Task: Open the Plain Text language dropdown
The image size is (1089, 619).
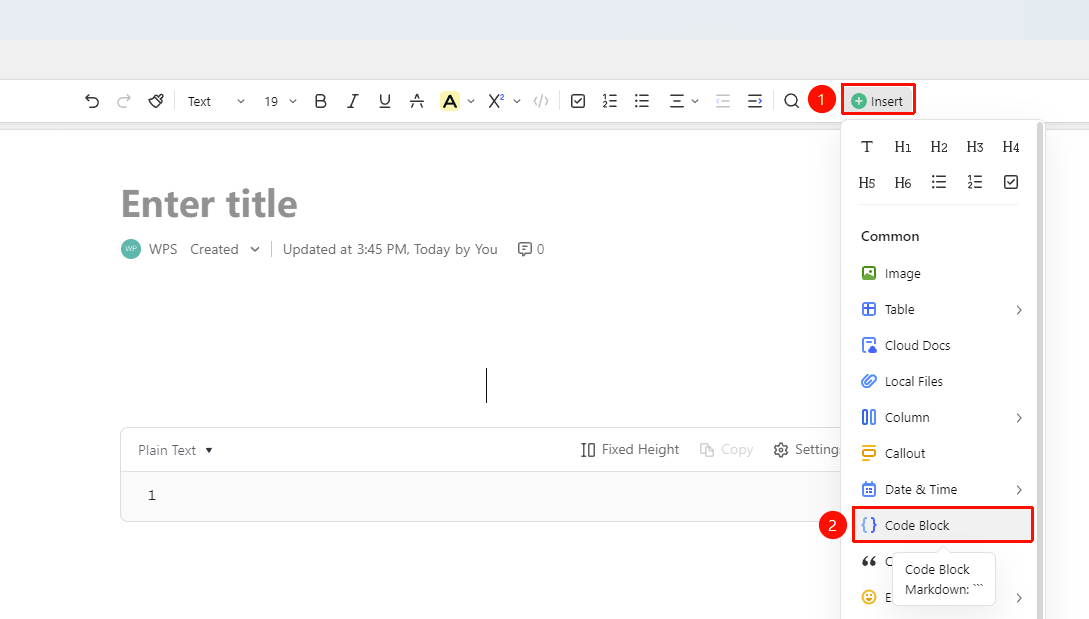Action: 175,450
